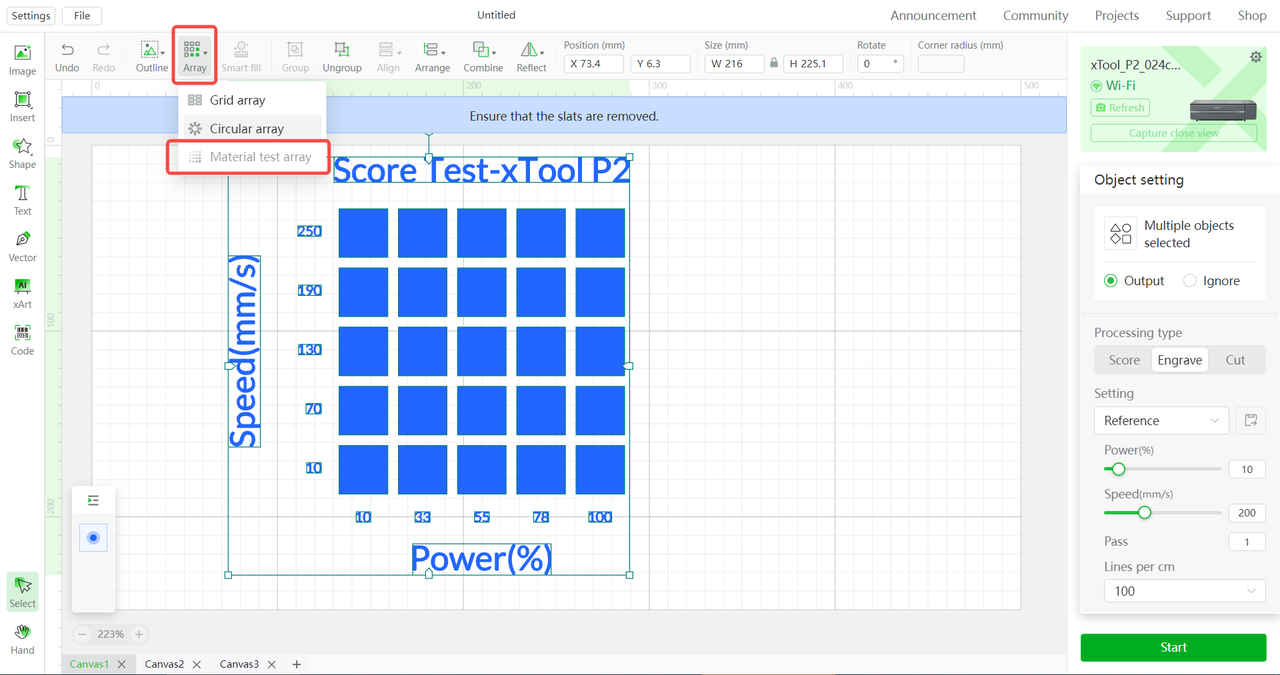Open the Announcement link
The height and width of the screenshot is (675, 1280).
[x=933, y=16]
